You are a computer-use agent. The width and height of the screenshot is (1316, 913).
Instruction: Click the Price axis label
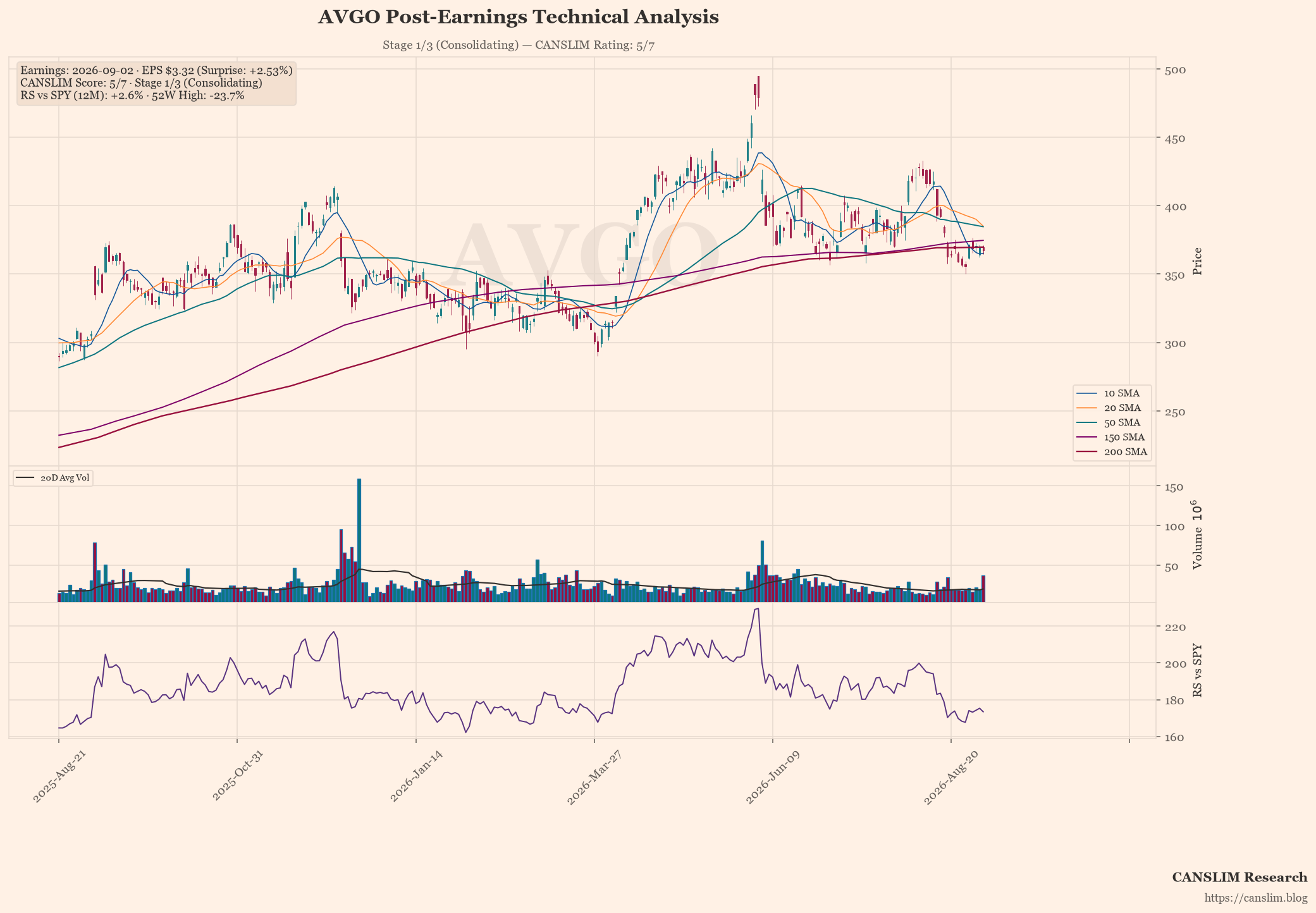(x=1196, y=261)
